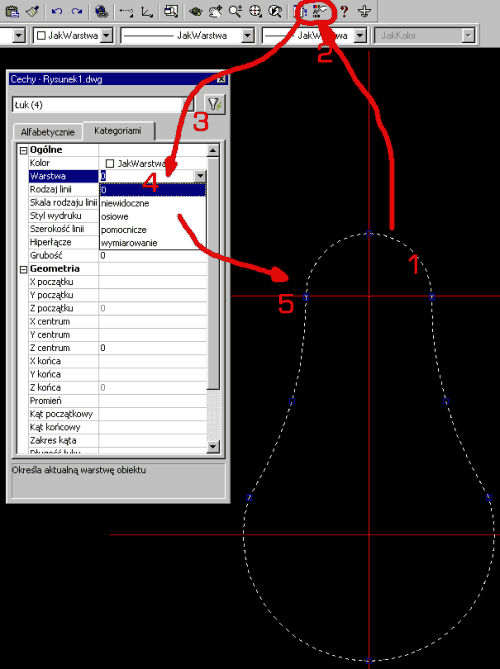This screenshot has height=669, width=500.
Task: Open the Insert Hyperlink globe icon
Action: click(x=102, y=12)
